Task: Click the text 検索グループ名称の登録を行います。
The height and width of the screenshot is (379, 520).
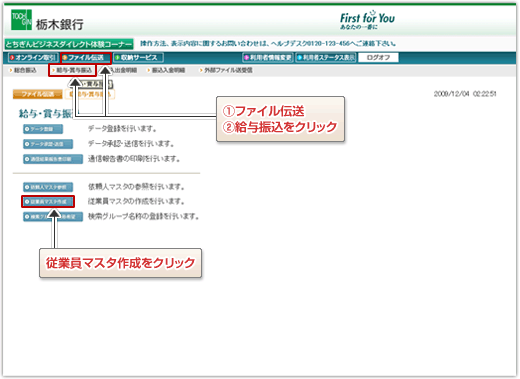Action: click(143, 216)
